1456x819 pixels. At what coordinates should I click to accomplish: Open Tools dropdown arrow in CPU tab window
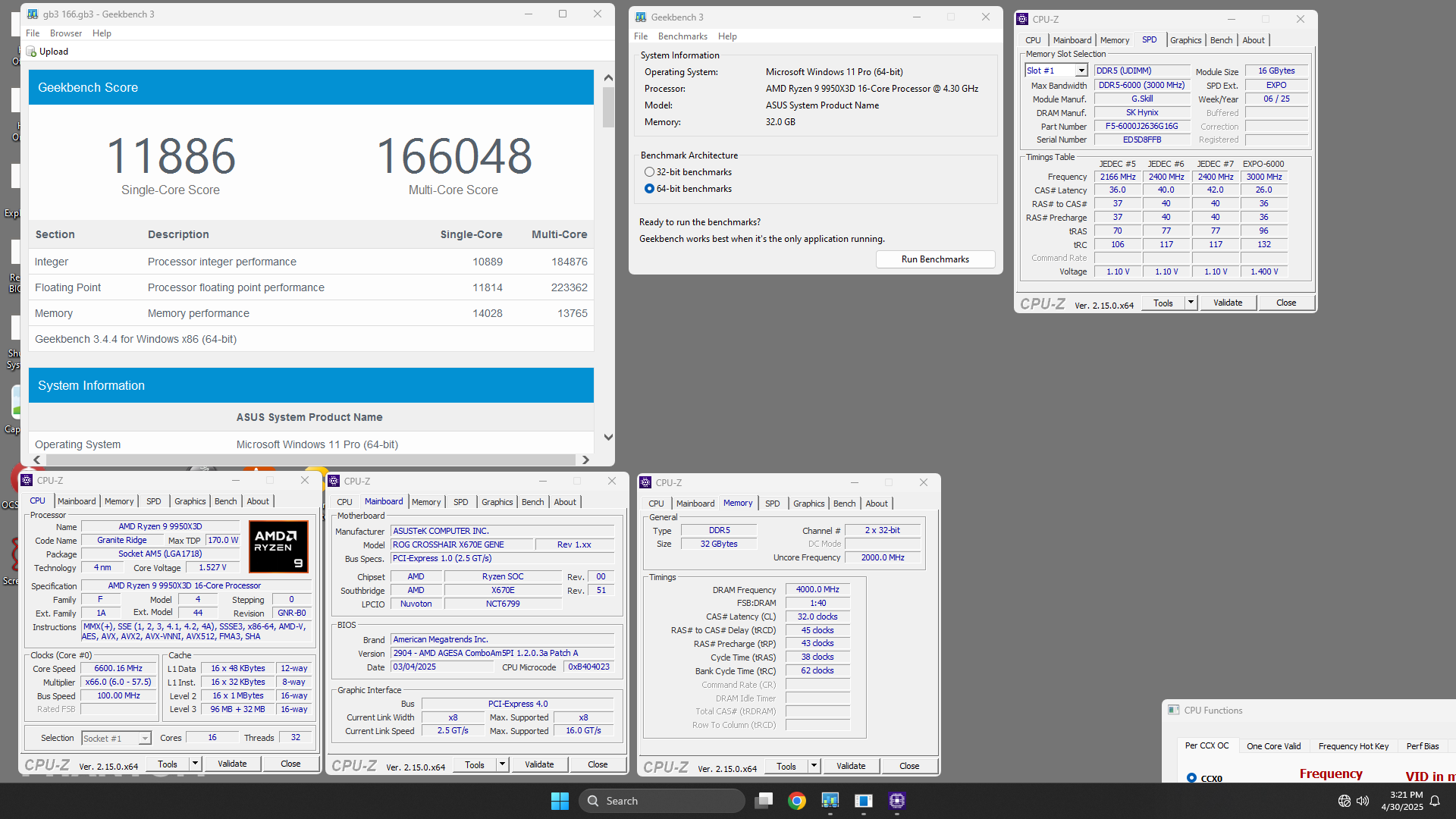click(195, 764)
